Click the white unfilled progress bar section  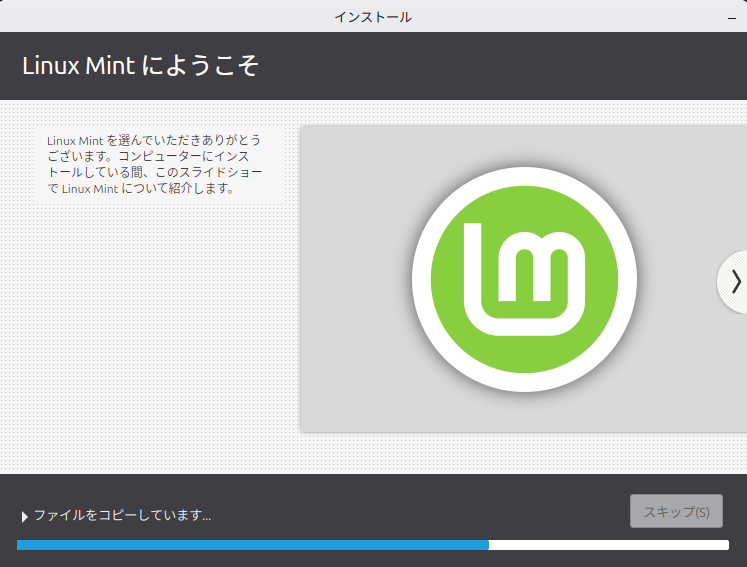tap(608, 545)
